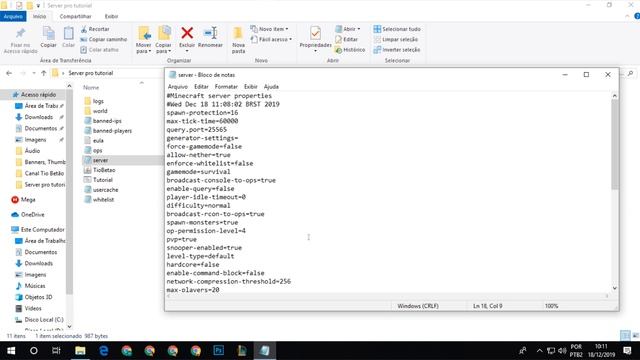Switch to the Compartilhar ribbon tab
This screenshot has height=360, width=640.
pyautogui.click(x=76, y=16)
